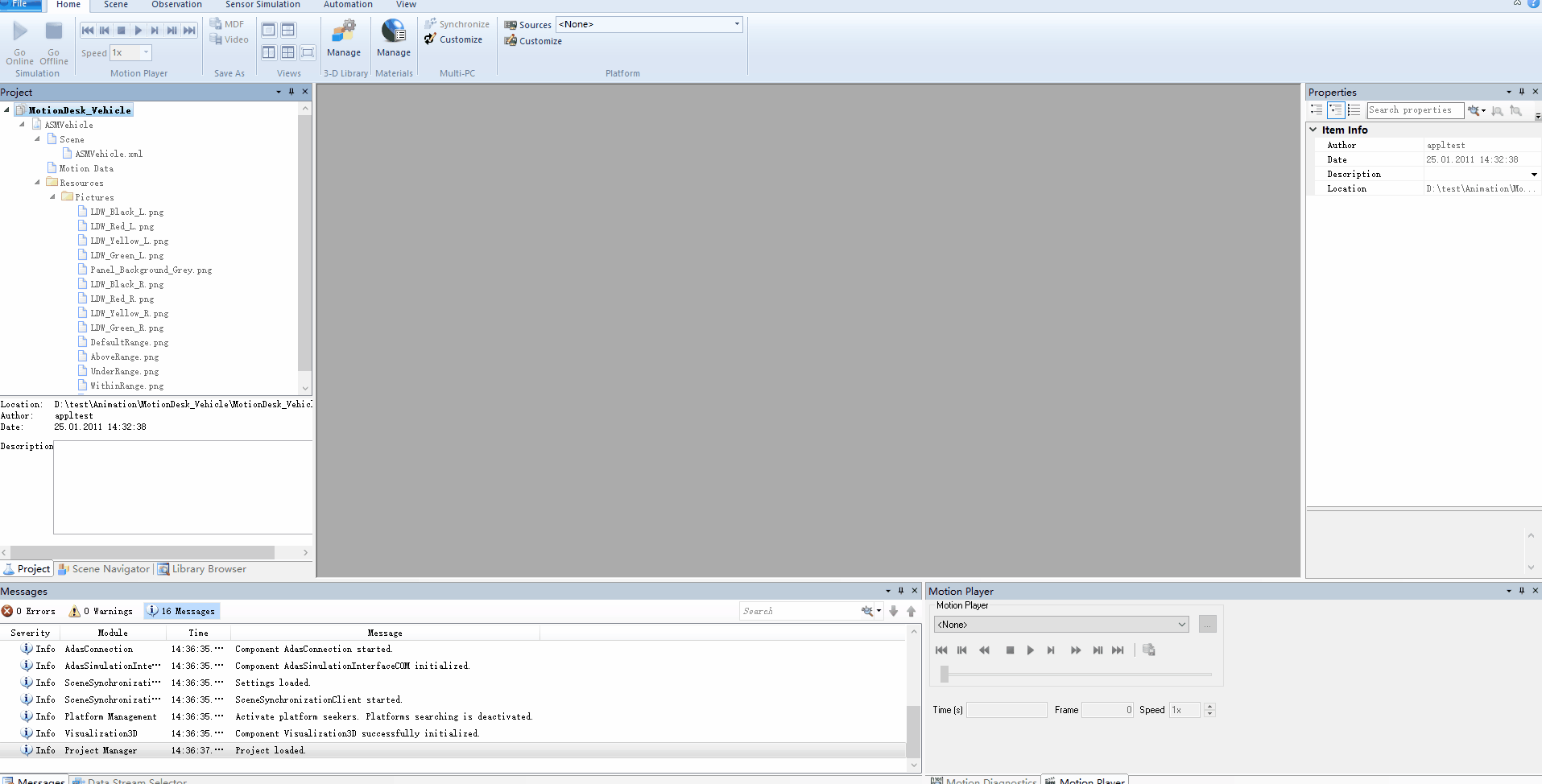Click the Go Online simulation button
Image resolution: width=1542 pixels, height=784 pixels.
pyautogui.click(x=20, y=43)
